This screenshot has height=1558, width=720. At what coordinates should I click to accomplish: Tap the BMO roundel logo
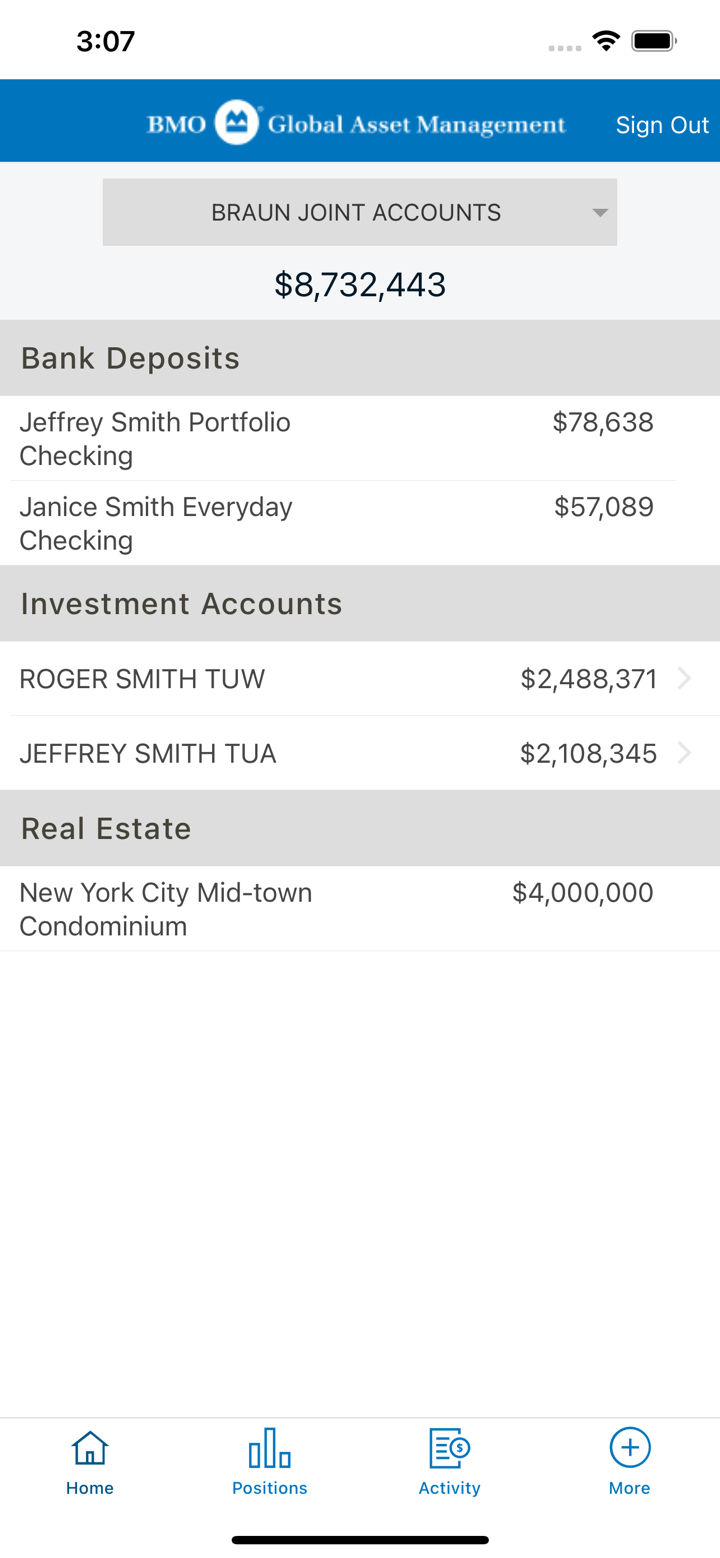(x=237, y=123)
